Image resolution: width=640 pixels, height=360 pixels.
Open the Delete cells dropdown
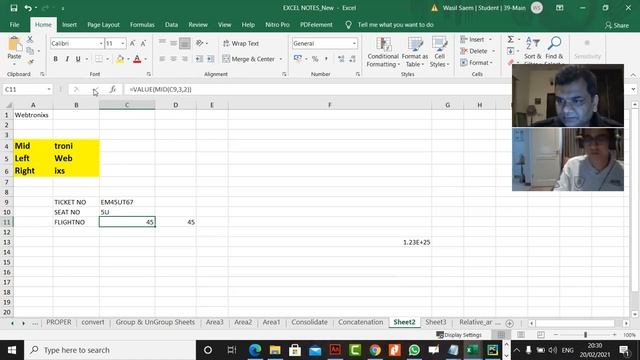click(493, 51)
